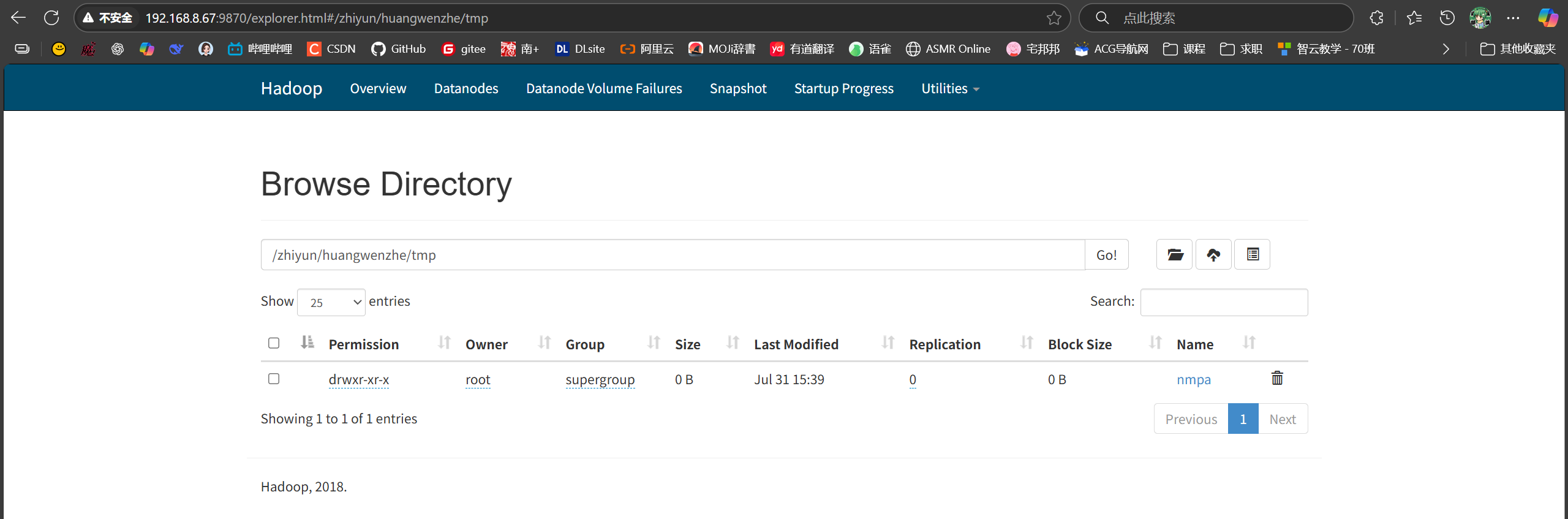Delete the nmpa entry with the trash icon
The image size is (1568, 519).
[x=1277, y=378]
